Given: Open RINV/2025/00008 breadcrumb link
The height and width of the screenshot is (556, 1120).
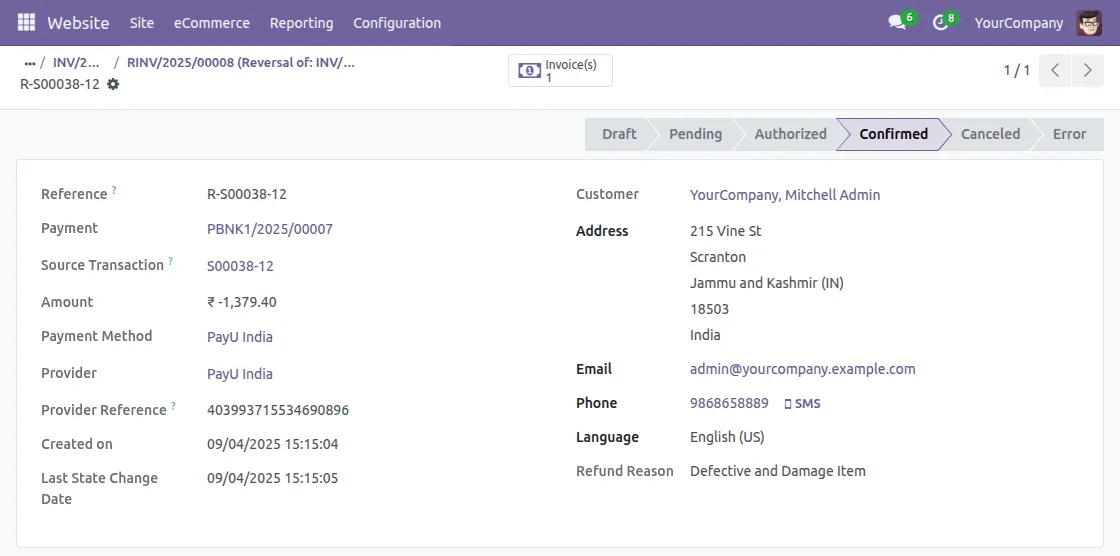Looking at the screenshot, I should [240, 62].
